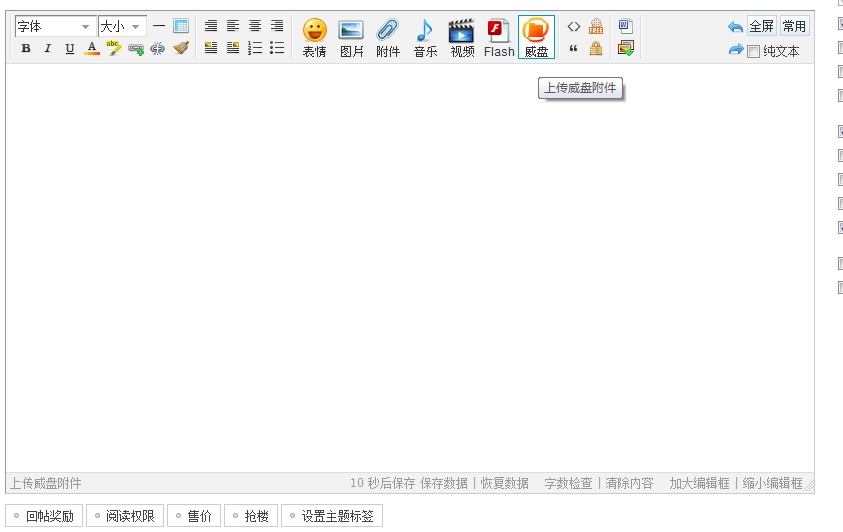Insert a numbered ordered list
The image size is (843, 532).
point(255,48)
